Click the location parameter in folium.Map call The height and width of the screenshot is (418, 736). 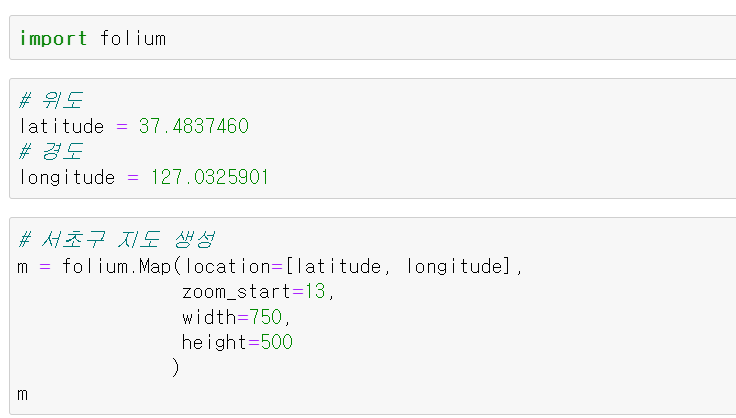click(228, 266)
